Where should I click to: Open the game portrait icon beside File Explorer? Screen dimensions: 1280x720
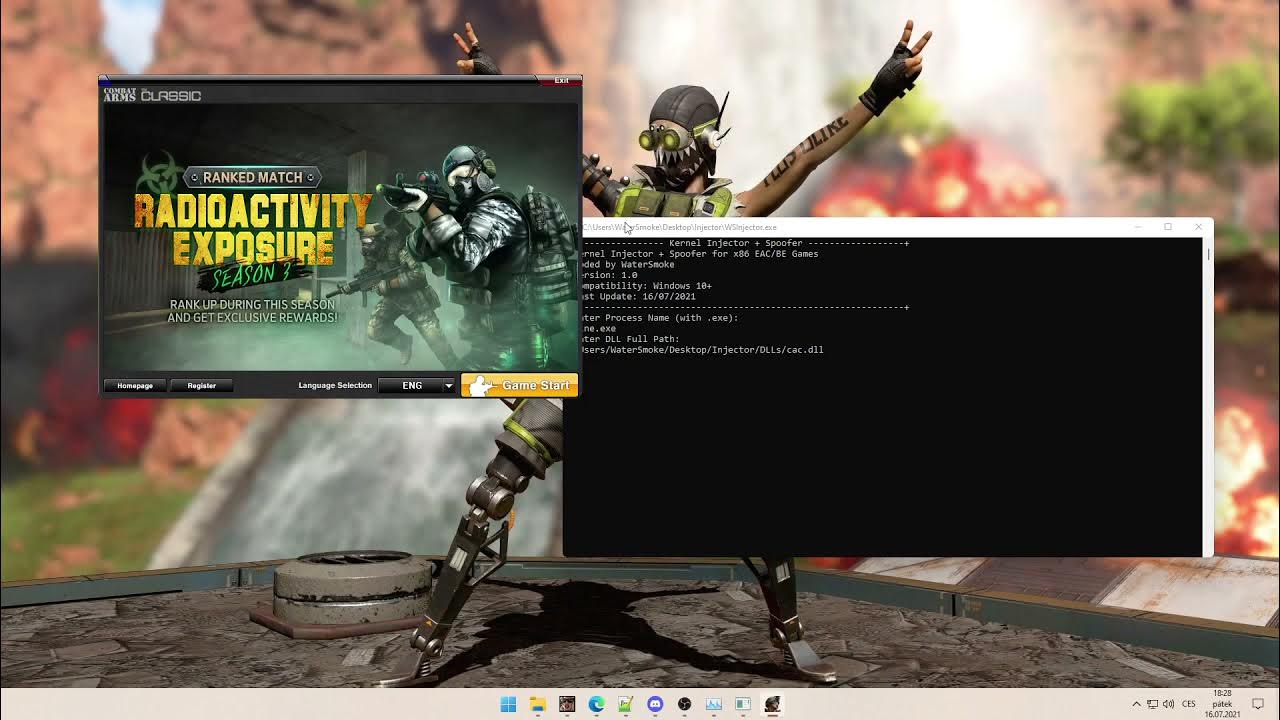567,704
